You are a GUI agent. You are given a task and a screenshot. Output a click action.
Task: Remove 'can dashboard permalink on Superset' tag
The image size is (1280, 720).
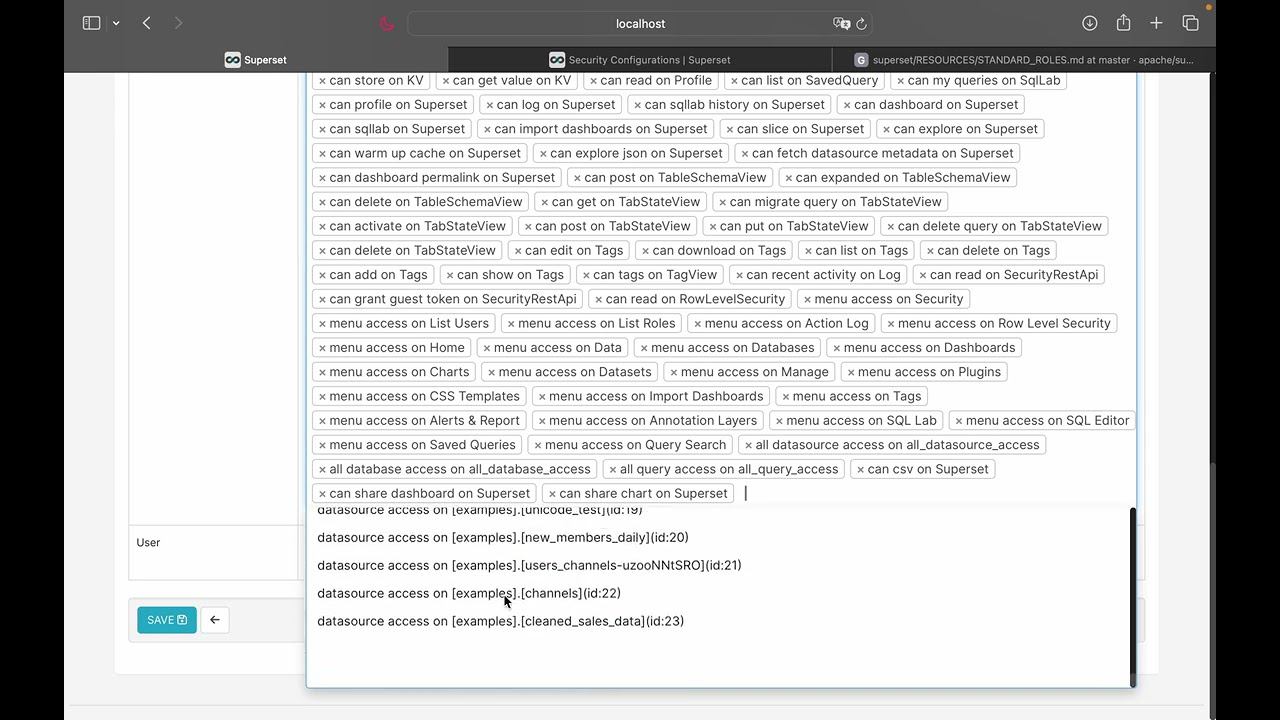322,178
